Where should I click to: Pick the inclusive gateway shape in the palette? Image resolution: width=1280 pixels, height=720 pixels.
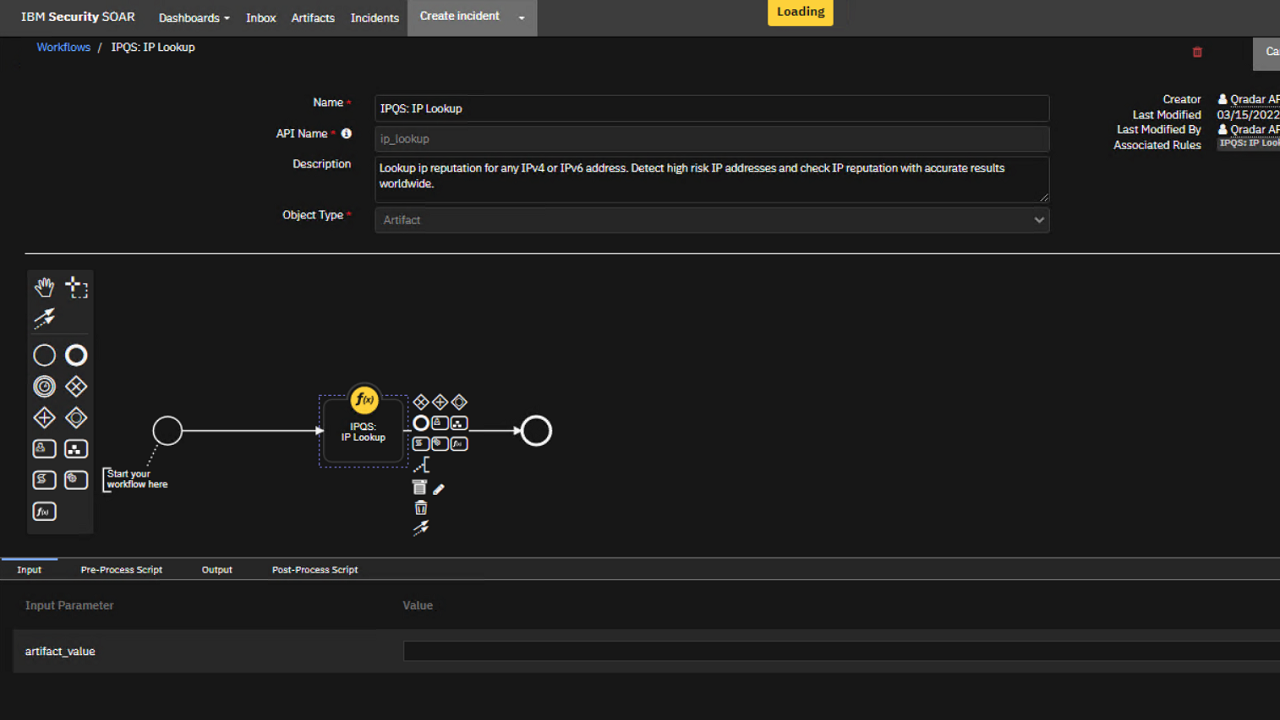(x=76, y=418)
